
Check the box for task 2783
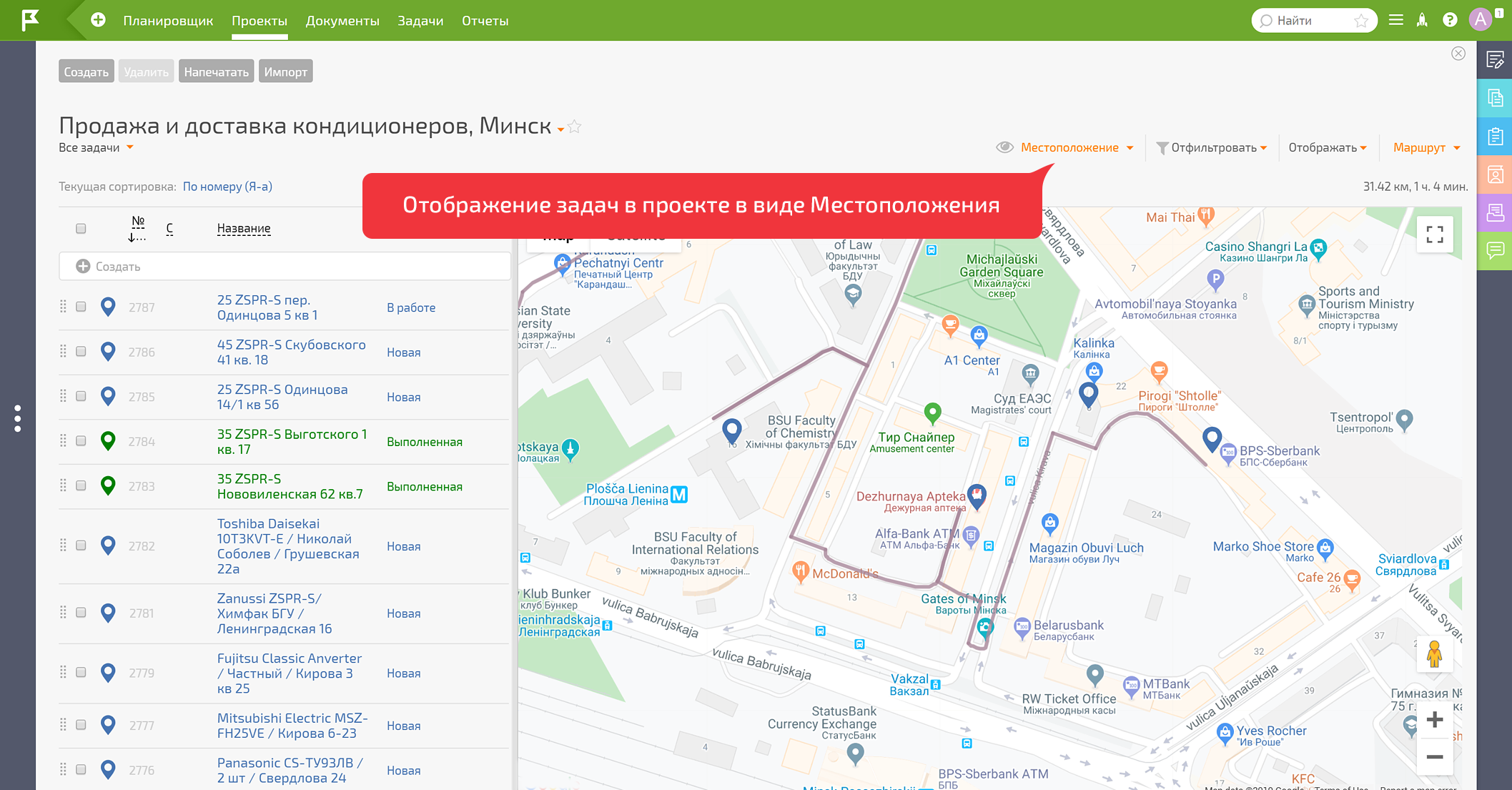[x=81, y=485]
